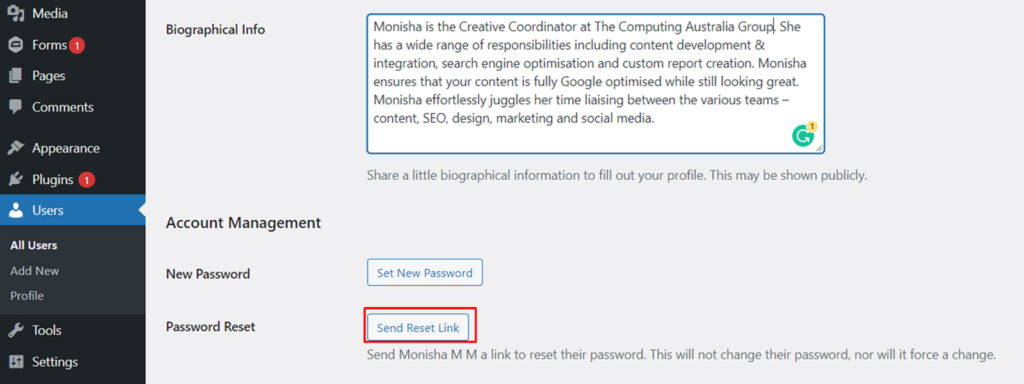
Task: Click the Set New Password button
Action: tap(424, 273)
